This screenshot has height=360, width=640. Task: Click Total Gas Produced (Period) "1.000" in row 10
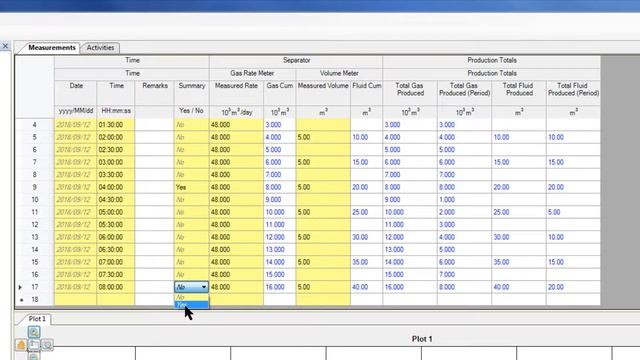coord(464,200)
